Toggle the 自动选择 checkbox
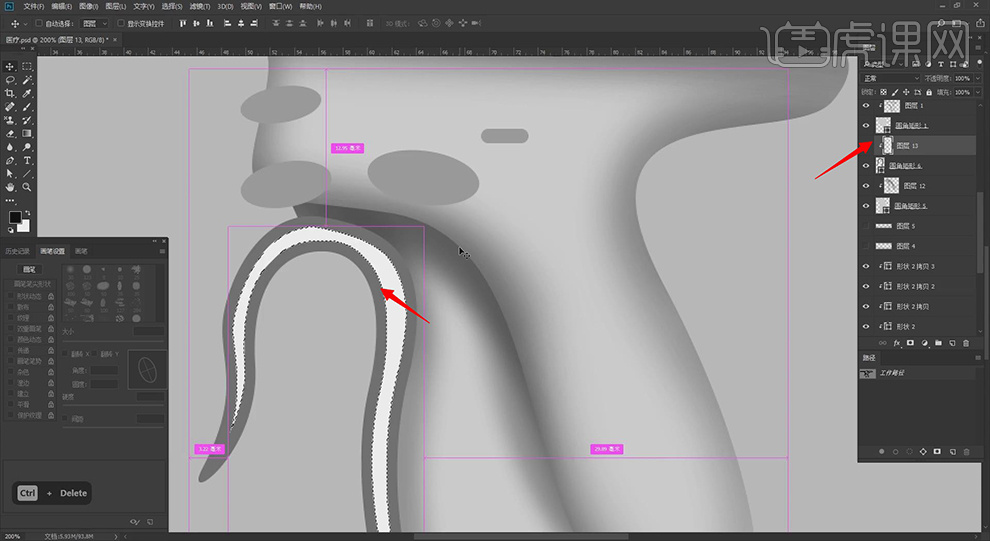 [x=39, y=23]
